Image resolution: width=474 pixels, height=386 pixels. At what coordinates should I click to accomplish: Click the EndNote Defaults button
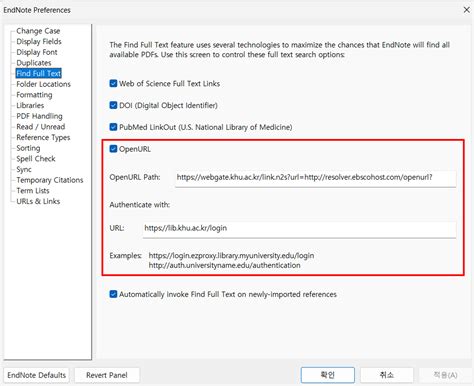pos(37,375)
